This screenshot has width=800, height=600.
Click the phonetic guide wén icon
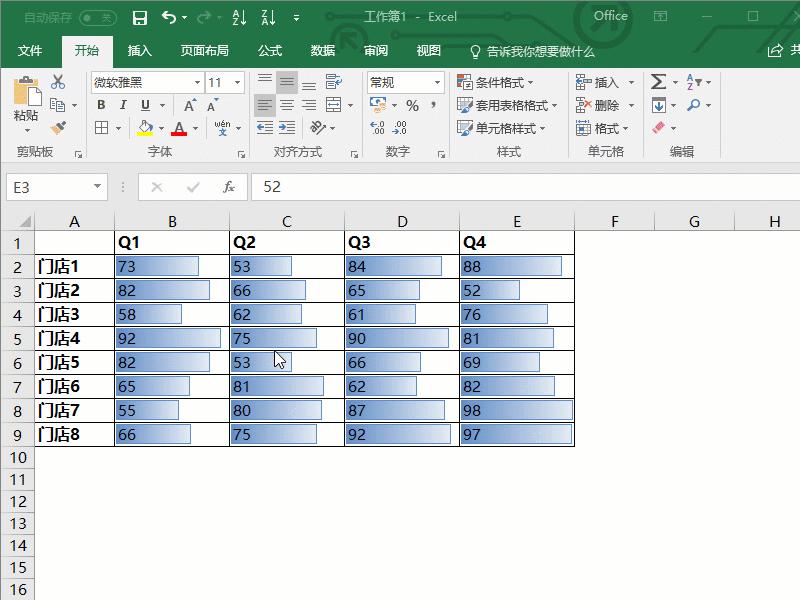point(222,128)
